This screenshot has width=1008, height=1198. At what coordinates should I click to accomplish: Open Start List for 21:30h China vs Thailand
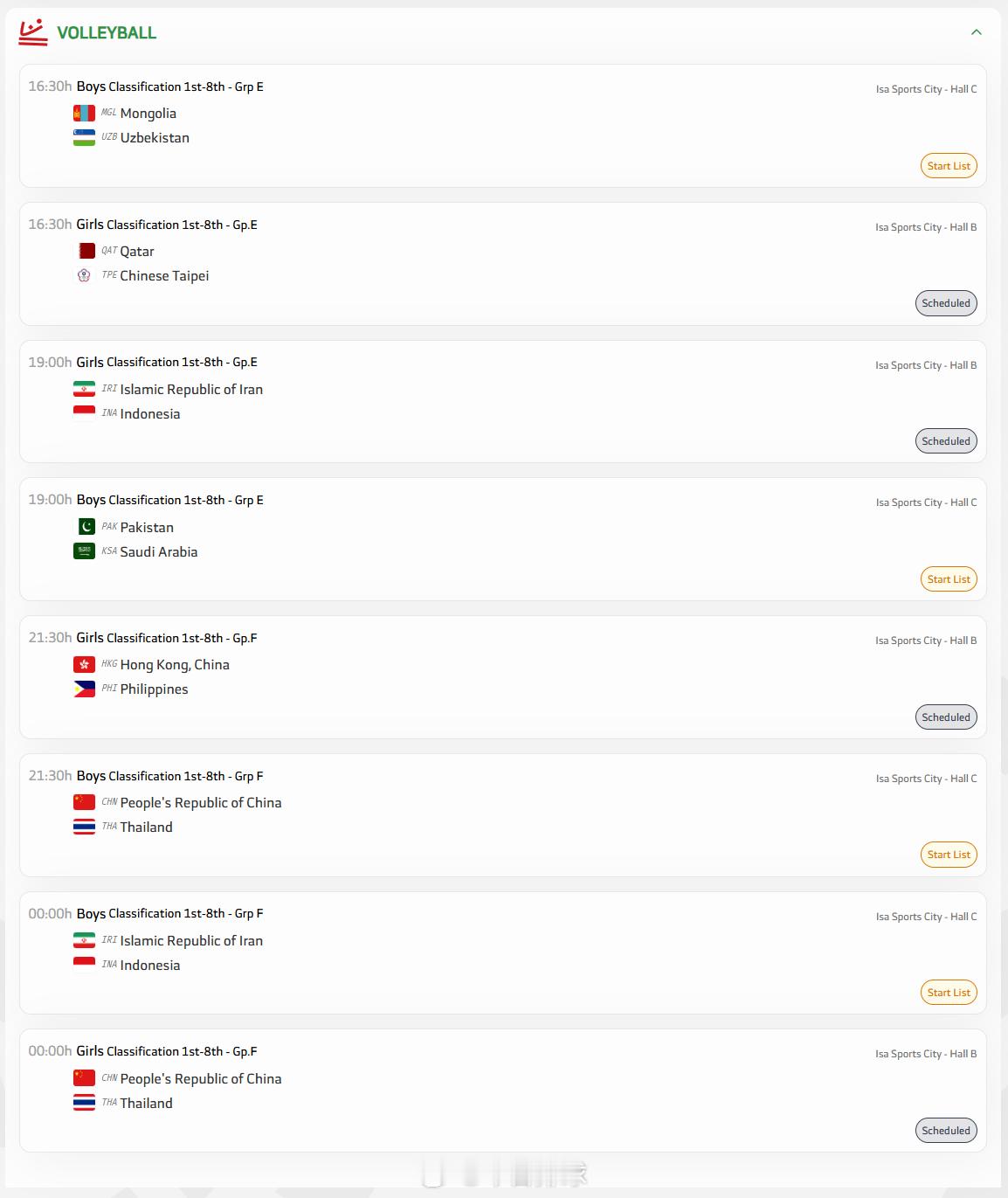948,855
